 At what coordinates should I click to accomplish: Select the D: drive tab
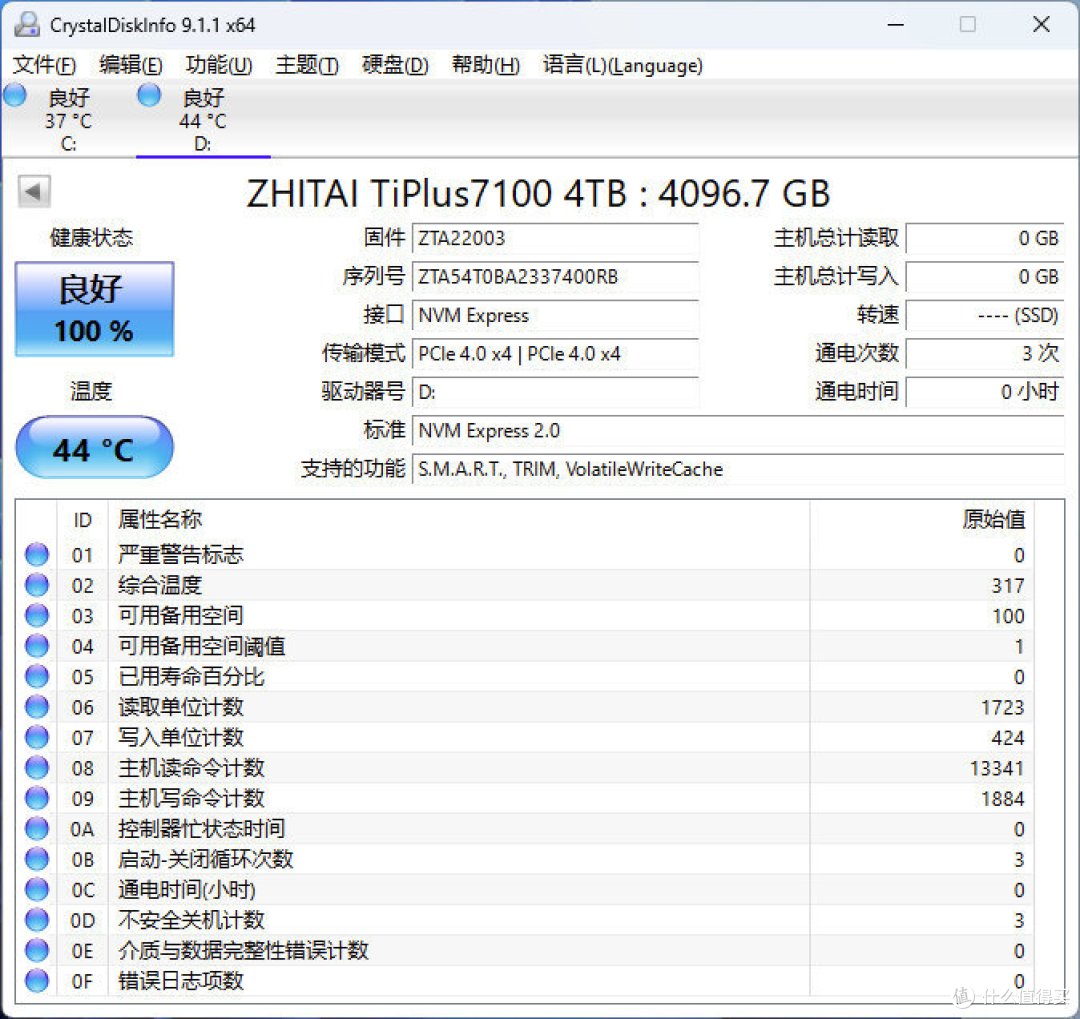tap(202, 118)
